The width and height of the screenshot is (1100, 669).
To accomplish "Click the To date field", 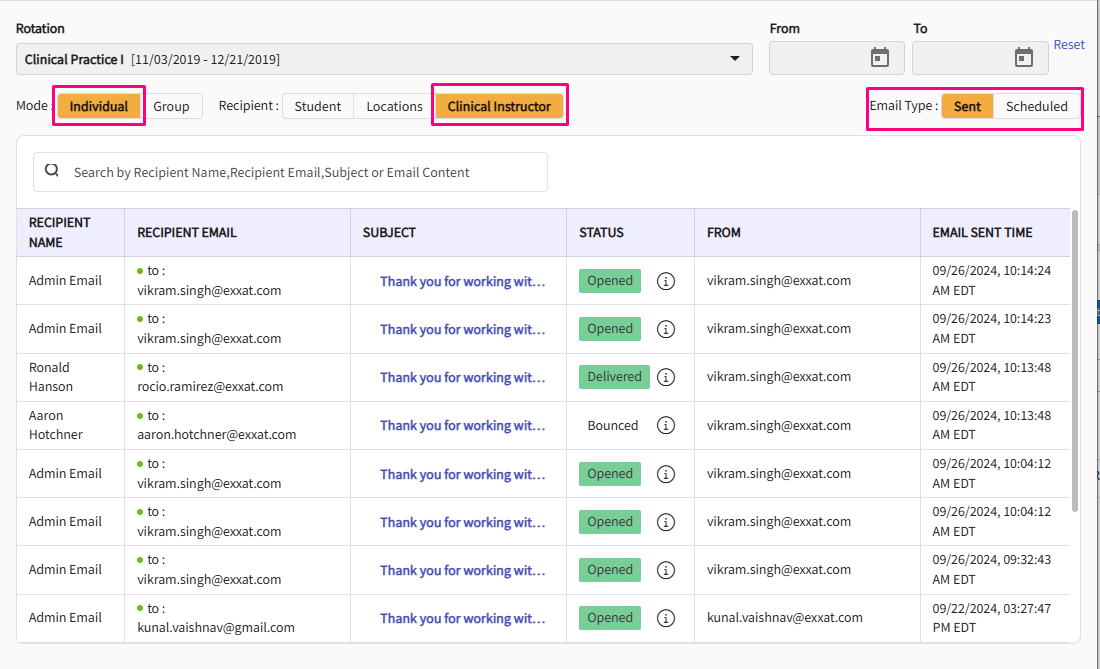I will click(980, 58).
